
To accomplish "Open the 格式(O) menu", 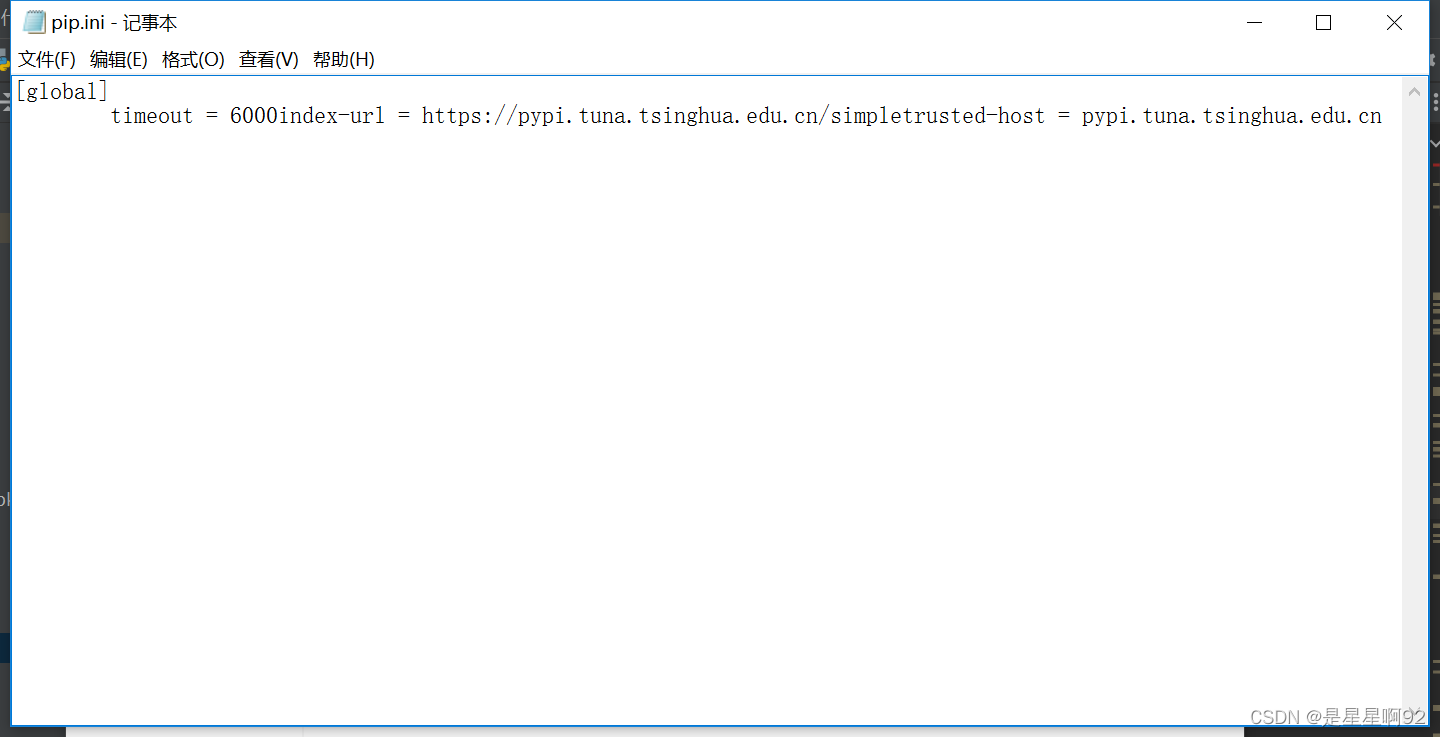I will 193,60.
